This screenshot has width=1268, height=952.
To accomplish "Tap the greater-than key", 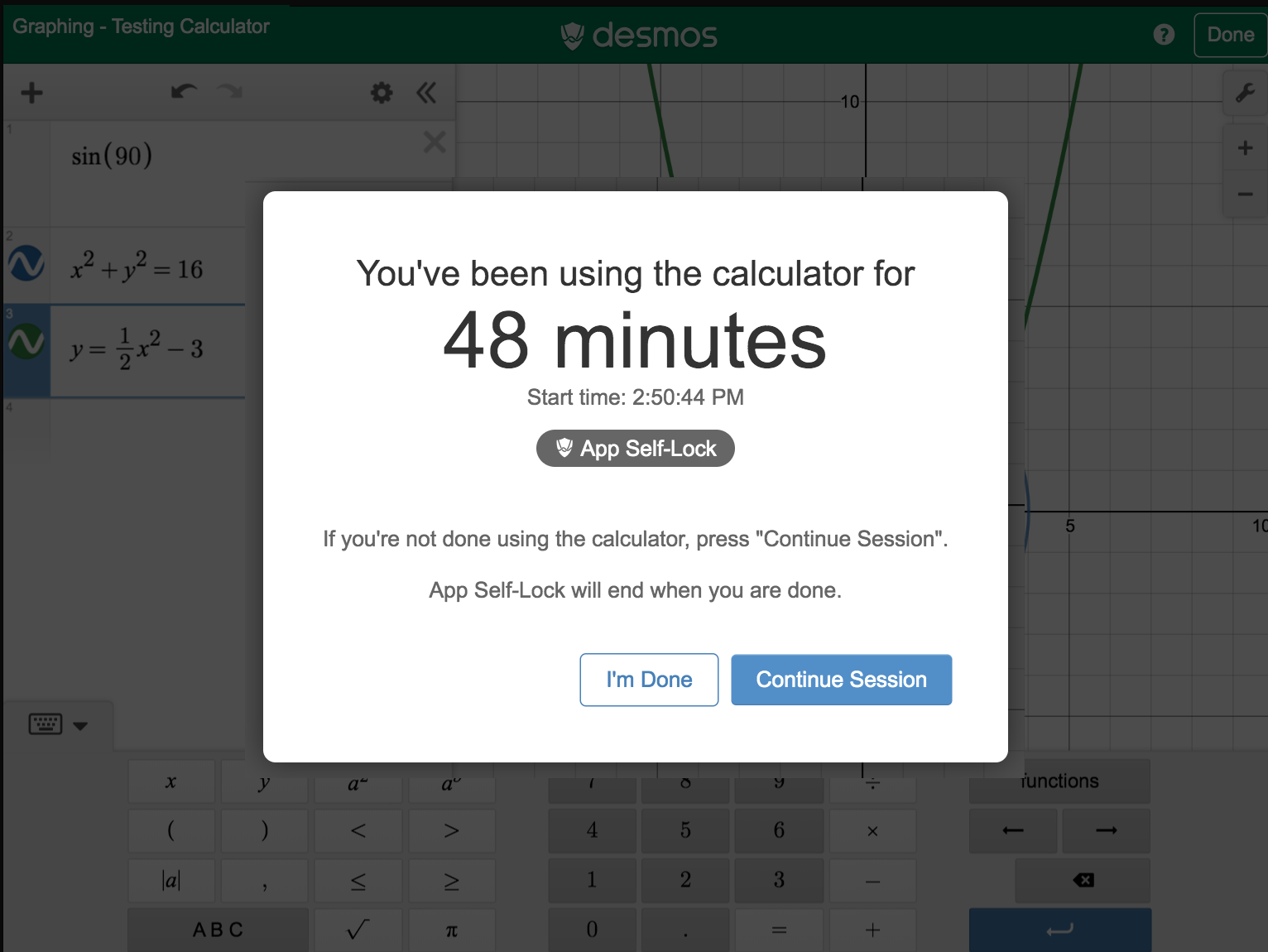I will click(451, 830).
